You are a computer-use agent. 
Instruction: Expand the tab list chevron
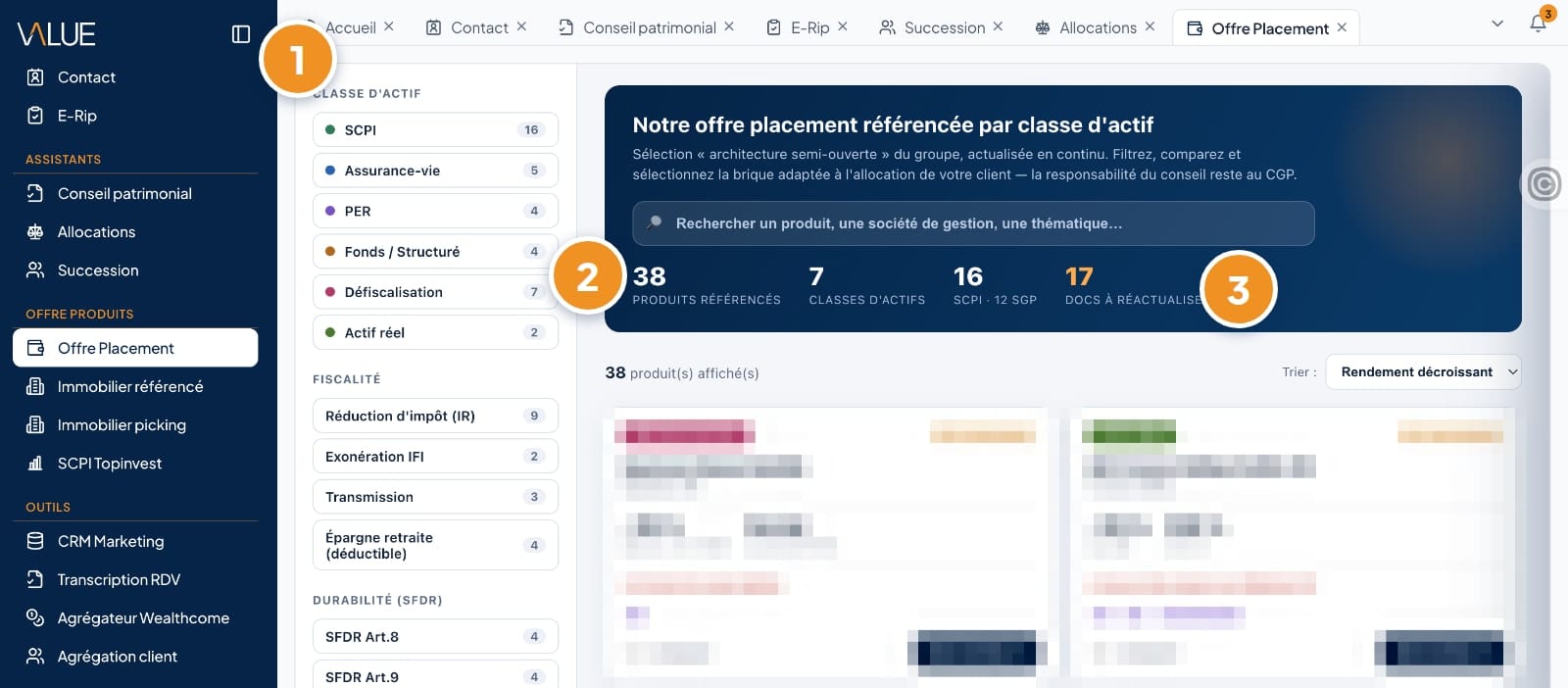(x=1497, y=24)
